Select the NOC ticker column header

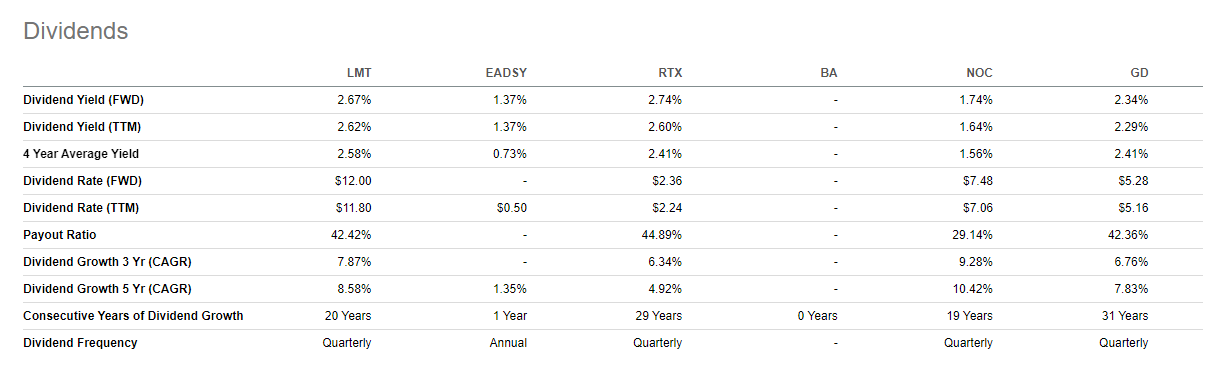978,73
